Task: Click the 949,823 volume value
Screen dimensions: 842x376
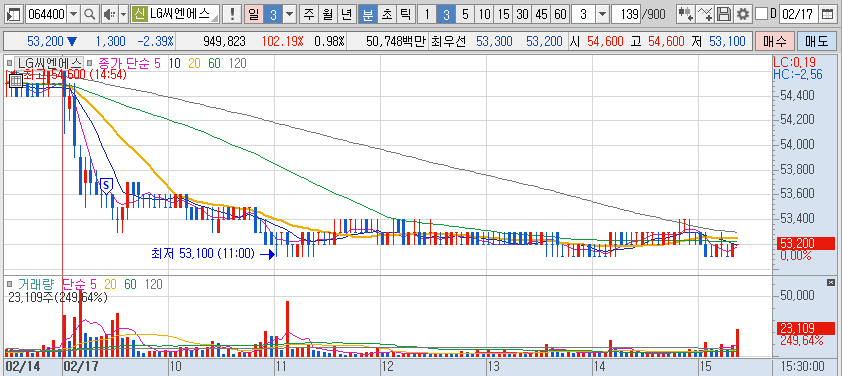Action: pos(224,41)
